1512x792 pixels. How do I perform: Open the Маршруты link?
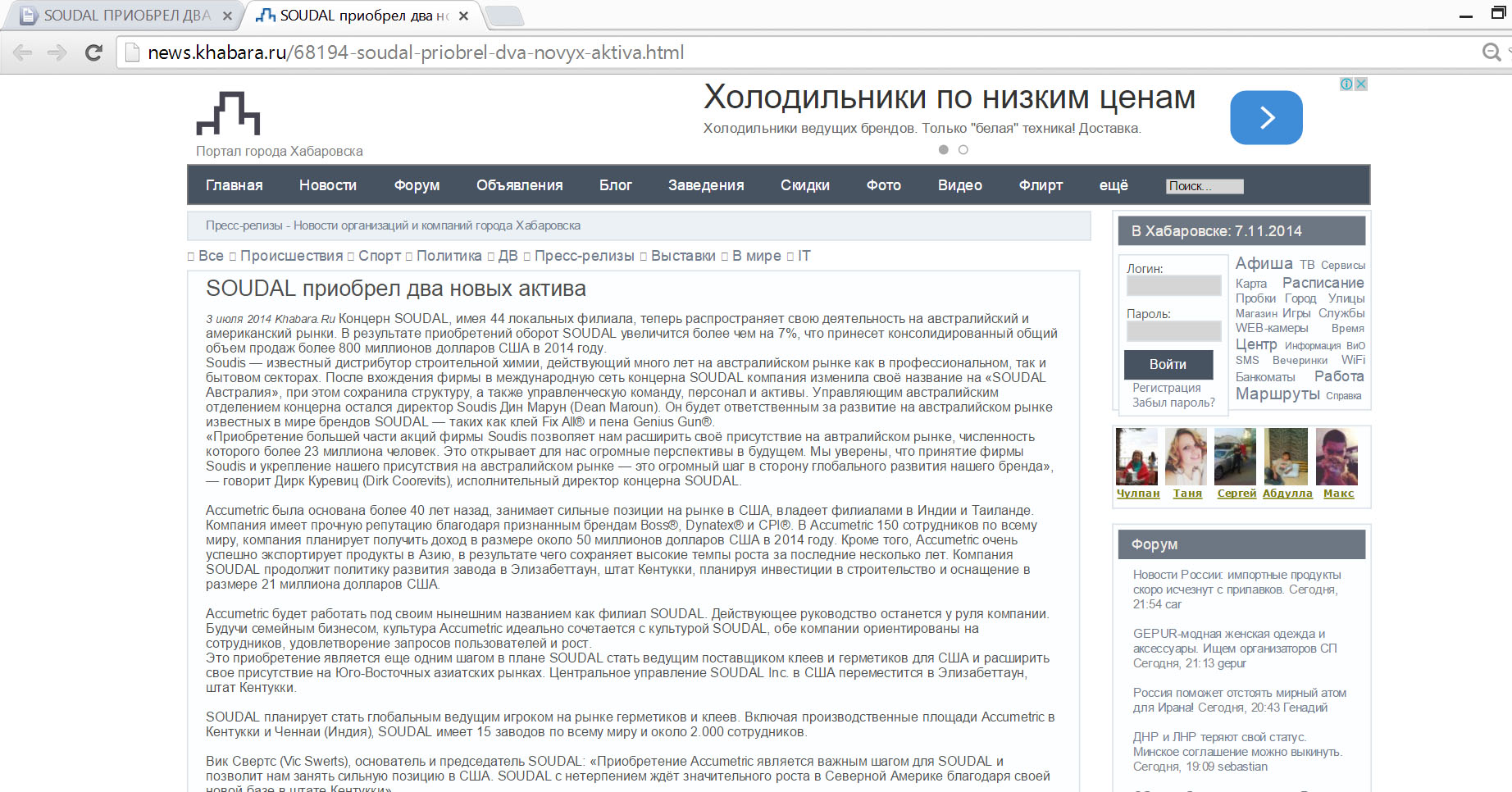point(1277,394)
